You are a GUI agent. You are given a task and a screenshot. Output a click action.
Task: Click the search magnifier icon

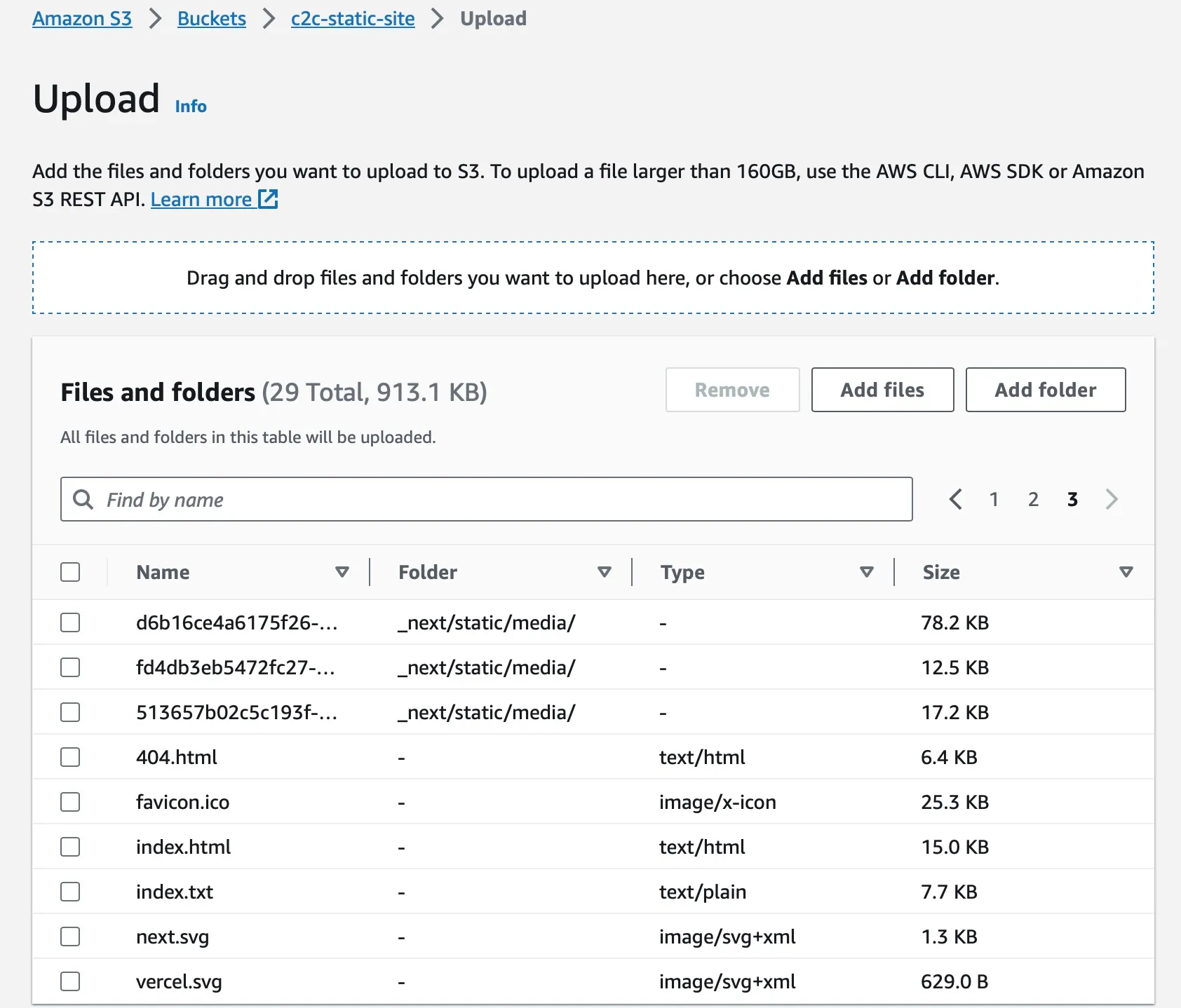point(83,499)
